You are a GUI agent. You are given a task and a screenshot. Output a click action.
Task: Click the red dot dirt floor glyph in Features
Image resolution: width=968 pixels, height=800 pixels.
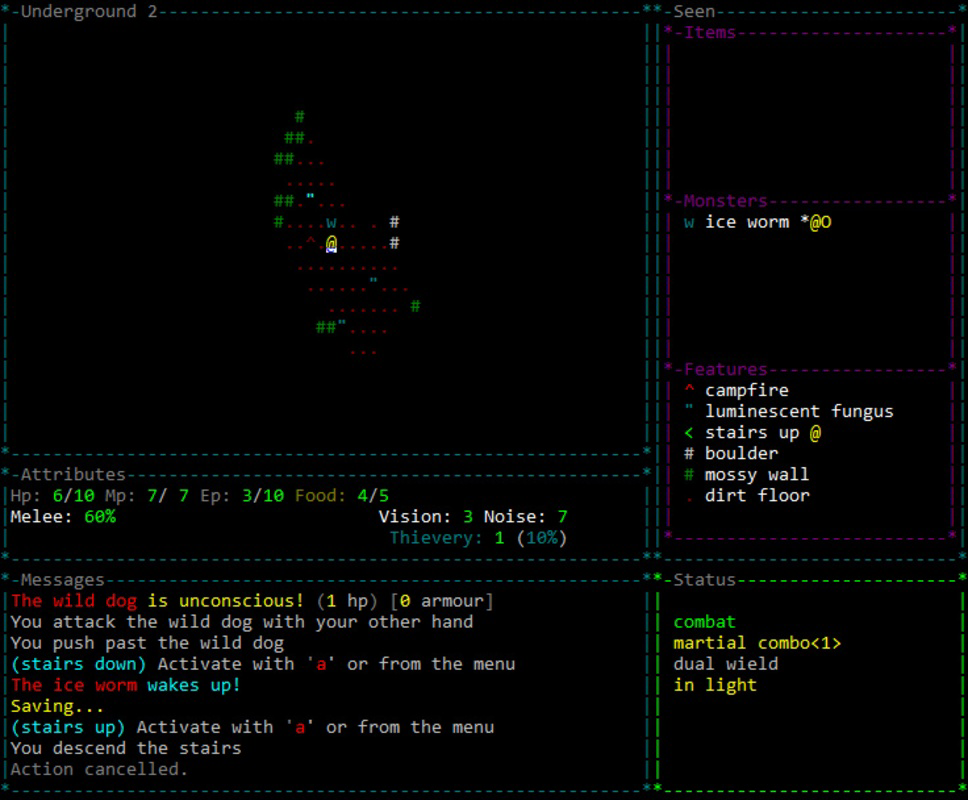tap(690, 500)
